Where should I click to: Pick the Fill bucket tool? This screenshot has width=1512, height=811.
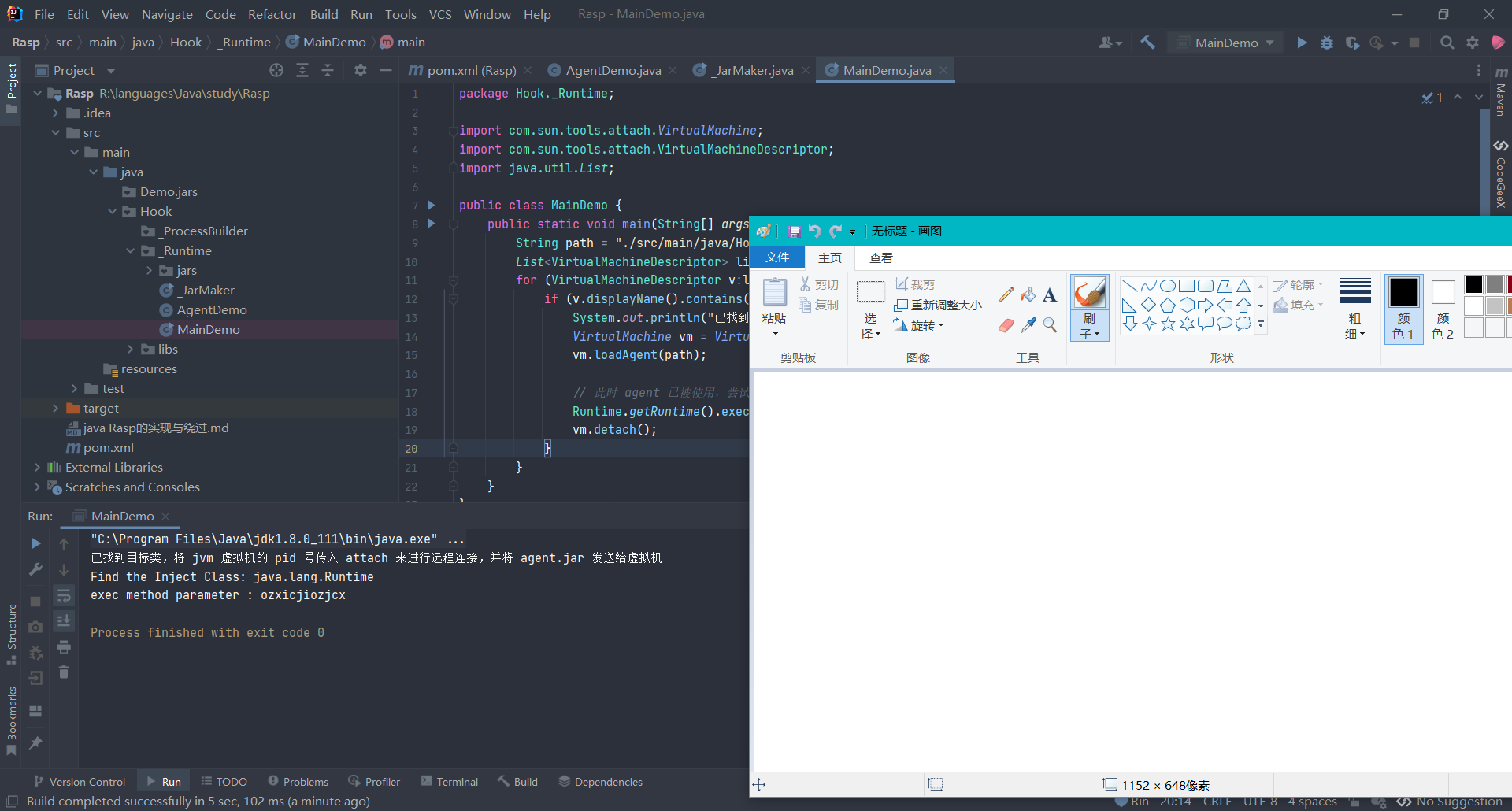1028,295
